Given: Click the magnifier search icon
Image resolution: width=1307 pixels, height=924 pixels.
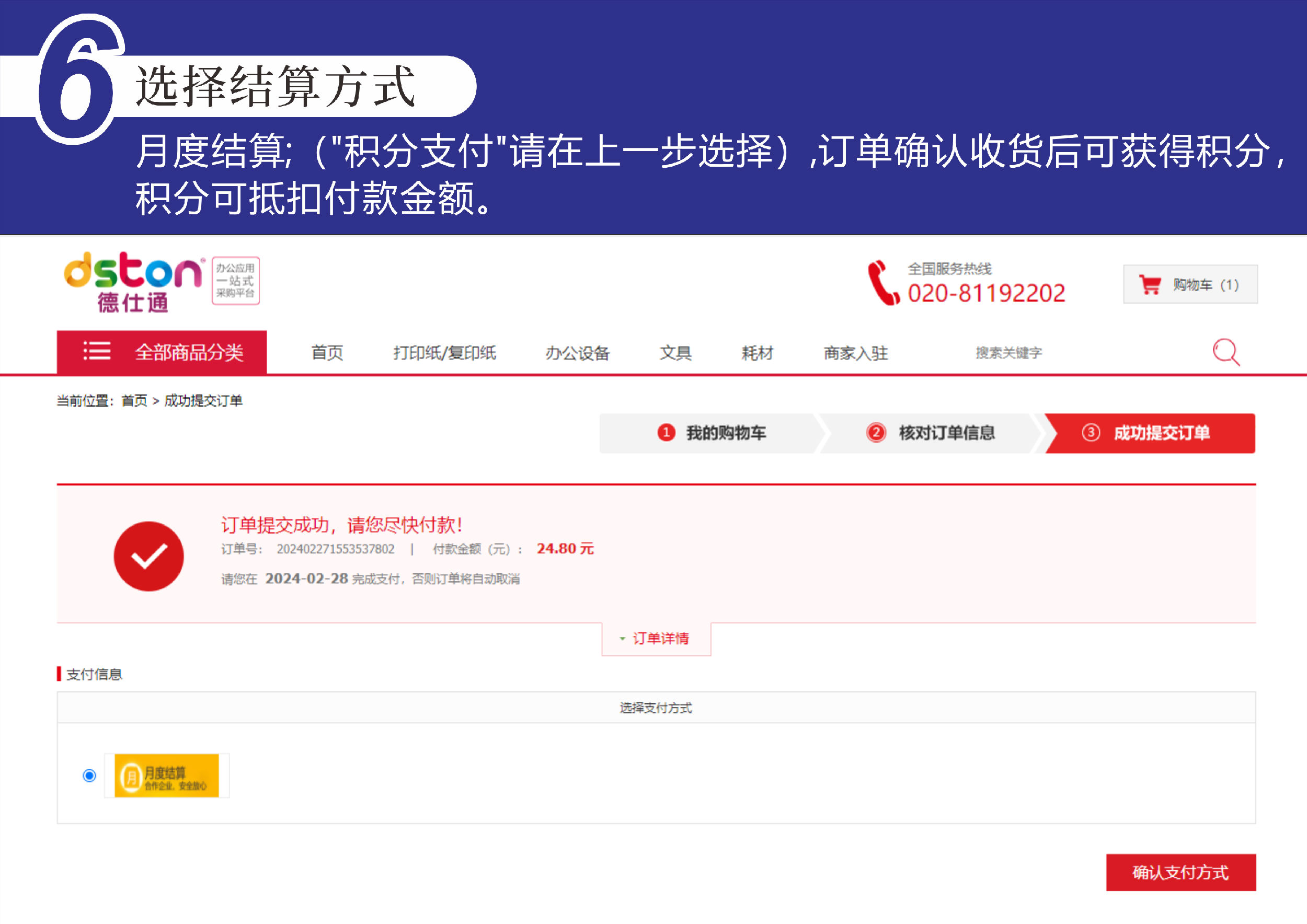Looking at the screenshot, I should (1225, 352).
